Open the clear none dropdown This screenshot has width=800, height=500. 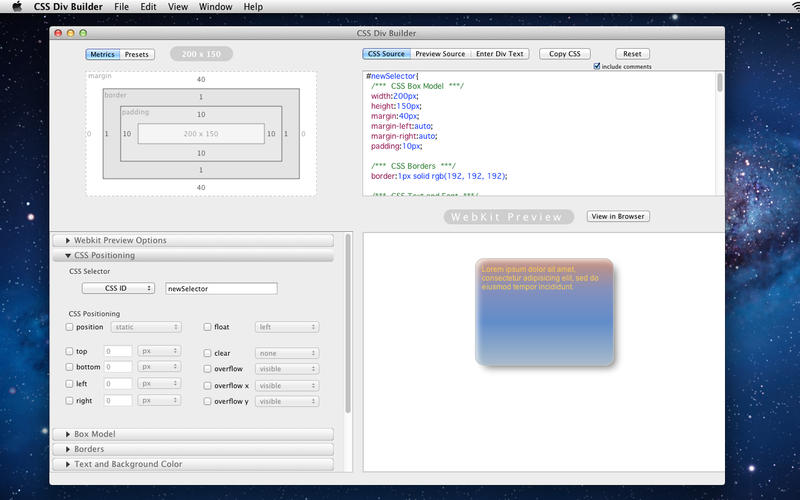(287, 353)
